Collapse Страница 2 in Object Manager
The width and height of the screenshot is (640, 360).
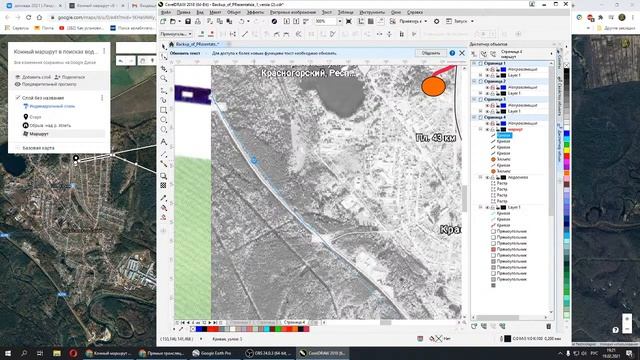(x=474, y=82)
